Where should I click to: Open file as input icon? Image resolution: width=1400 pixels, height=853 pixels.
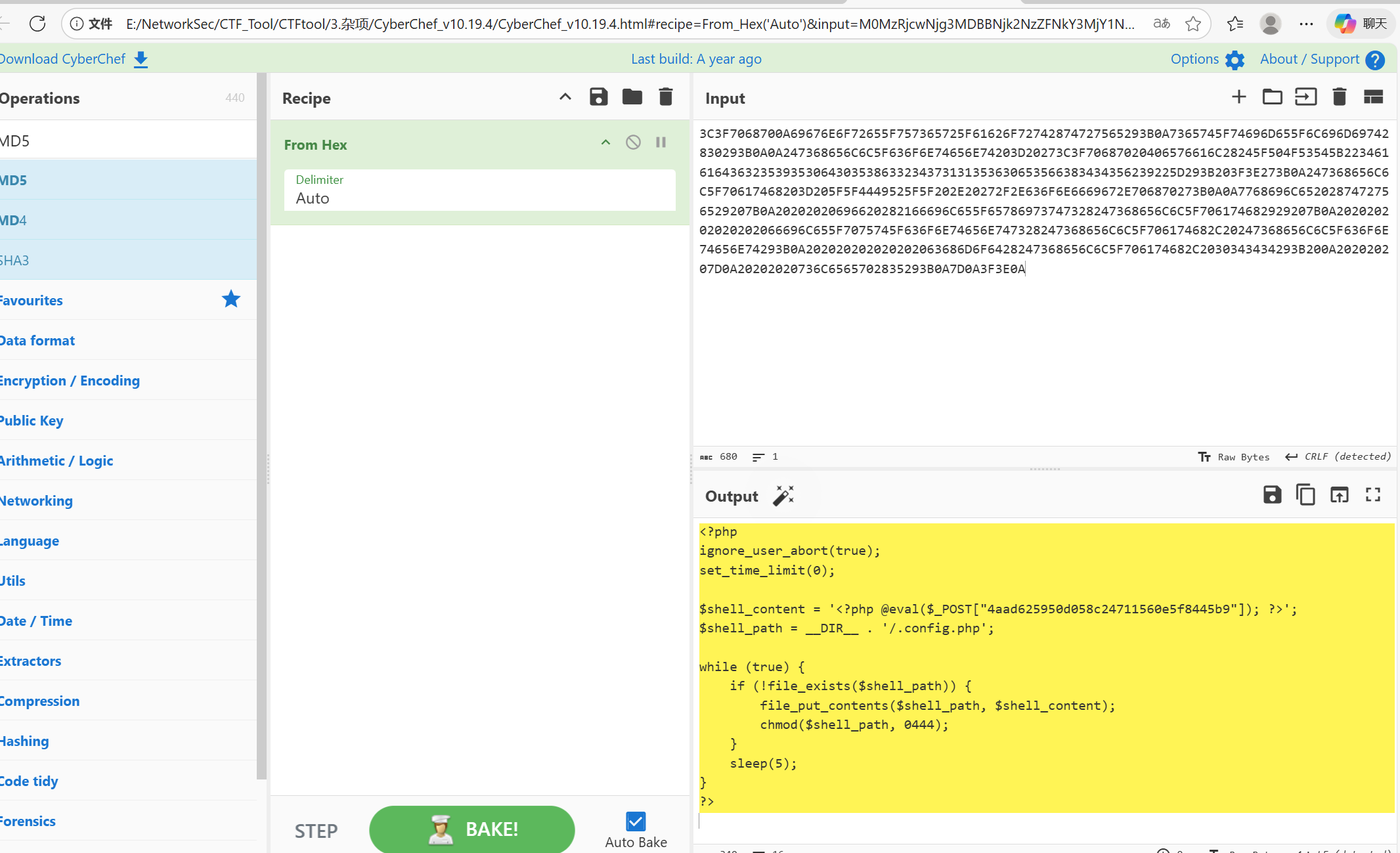(1305, 97)
